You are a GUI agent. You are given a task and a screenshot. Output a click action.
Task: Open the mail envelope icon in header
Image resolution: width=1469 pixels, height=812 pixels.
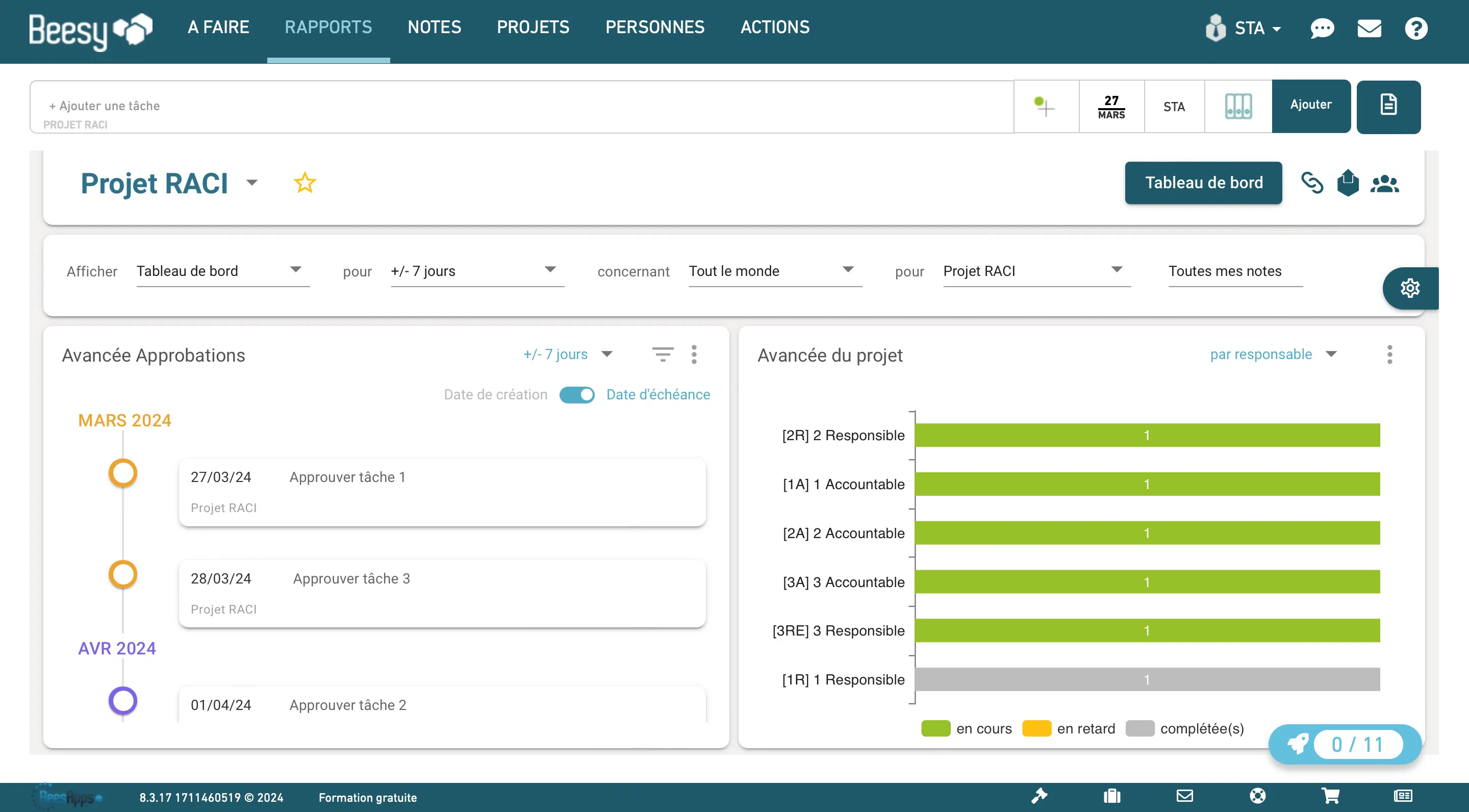pos(1369,28)
